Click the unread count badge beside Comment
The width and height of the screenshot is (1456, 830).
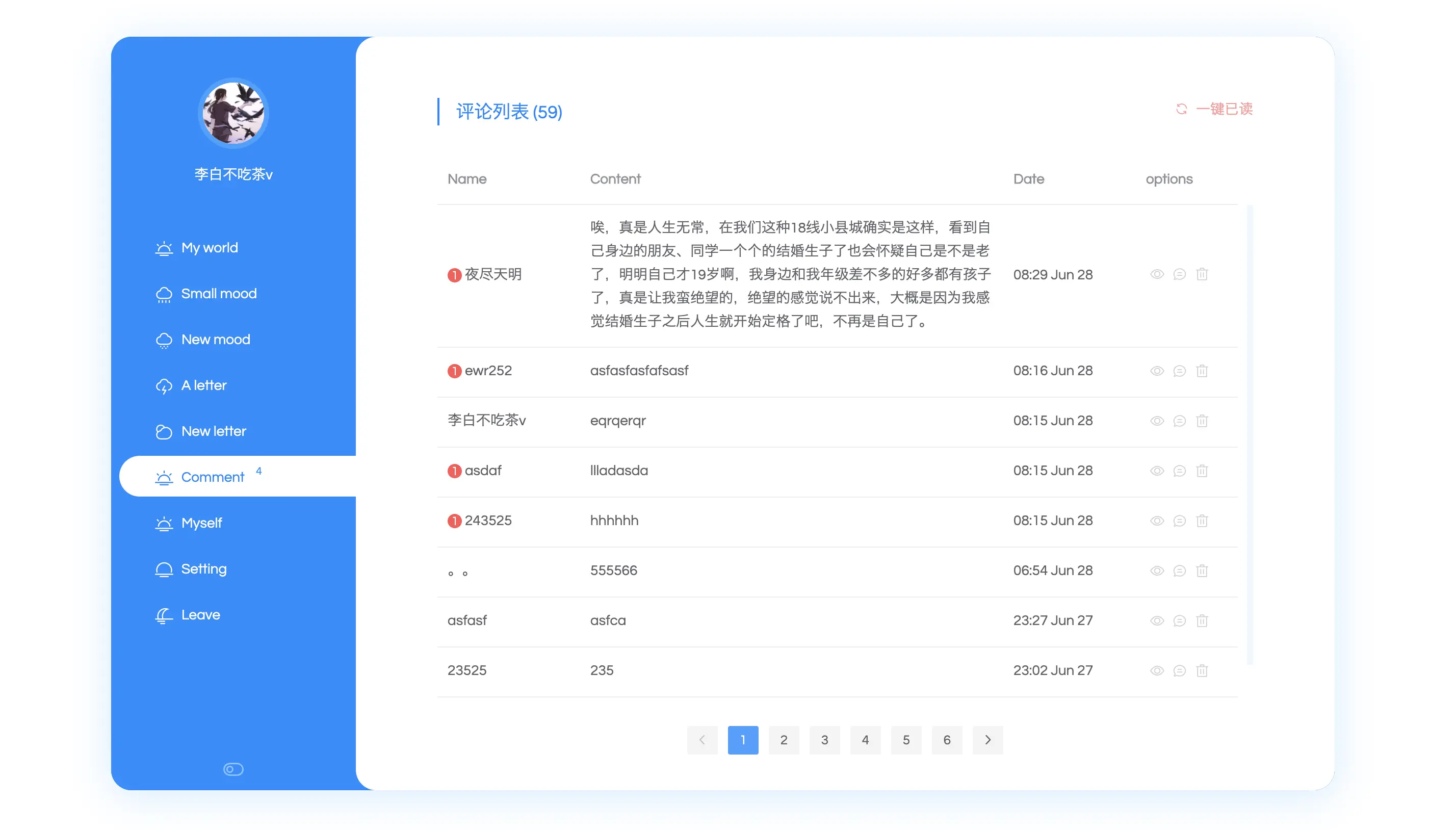point(258,471)
